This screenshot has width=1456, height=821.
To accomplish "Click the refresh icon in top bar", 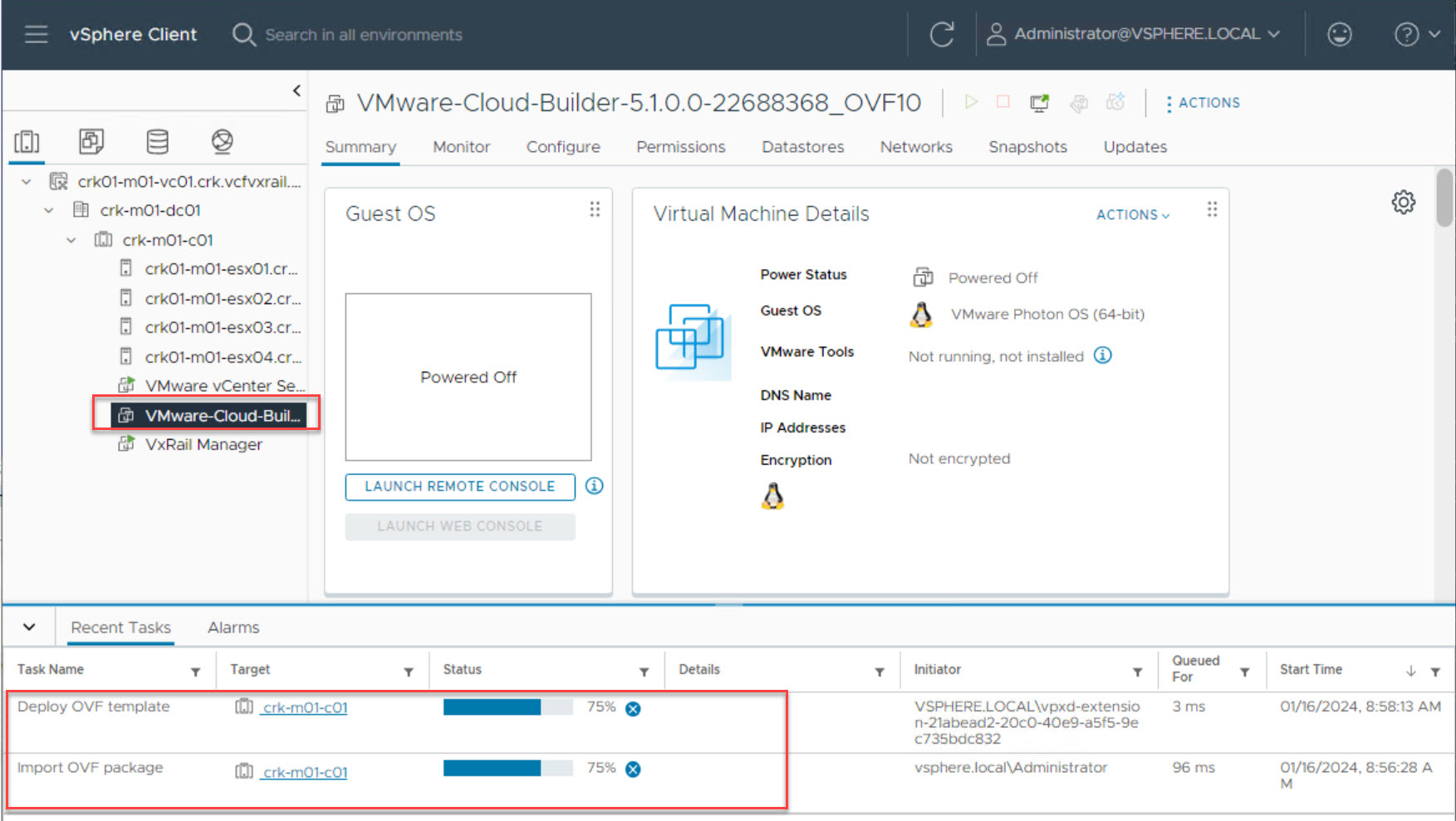I will [x=941, y=35].
